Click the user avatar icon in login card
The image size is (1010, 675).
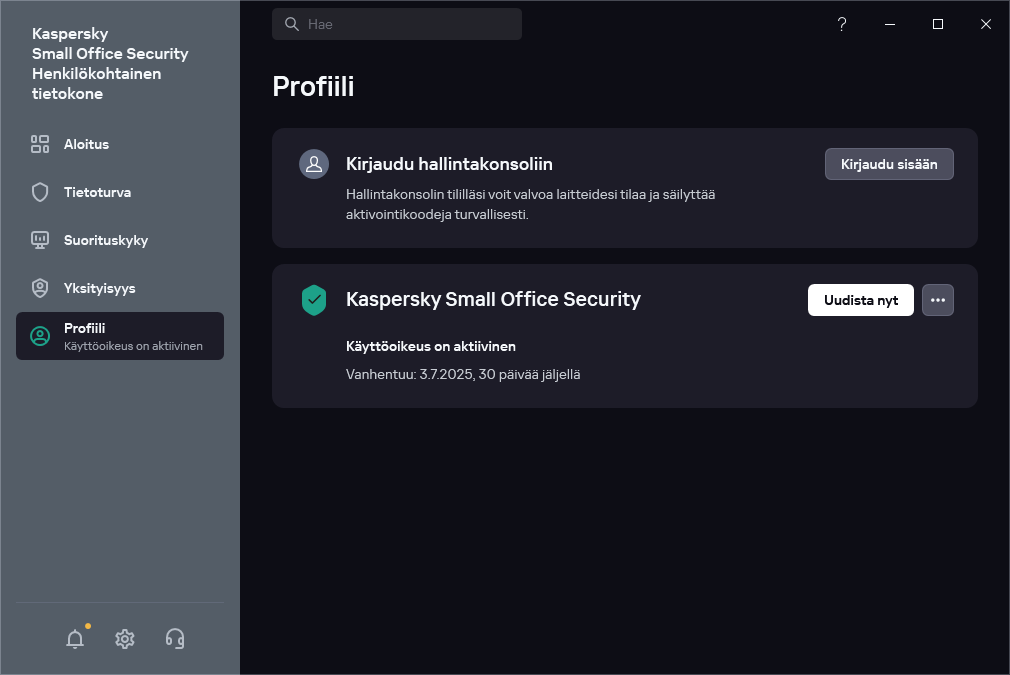(x=314, y=164)
